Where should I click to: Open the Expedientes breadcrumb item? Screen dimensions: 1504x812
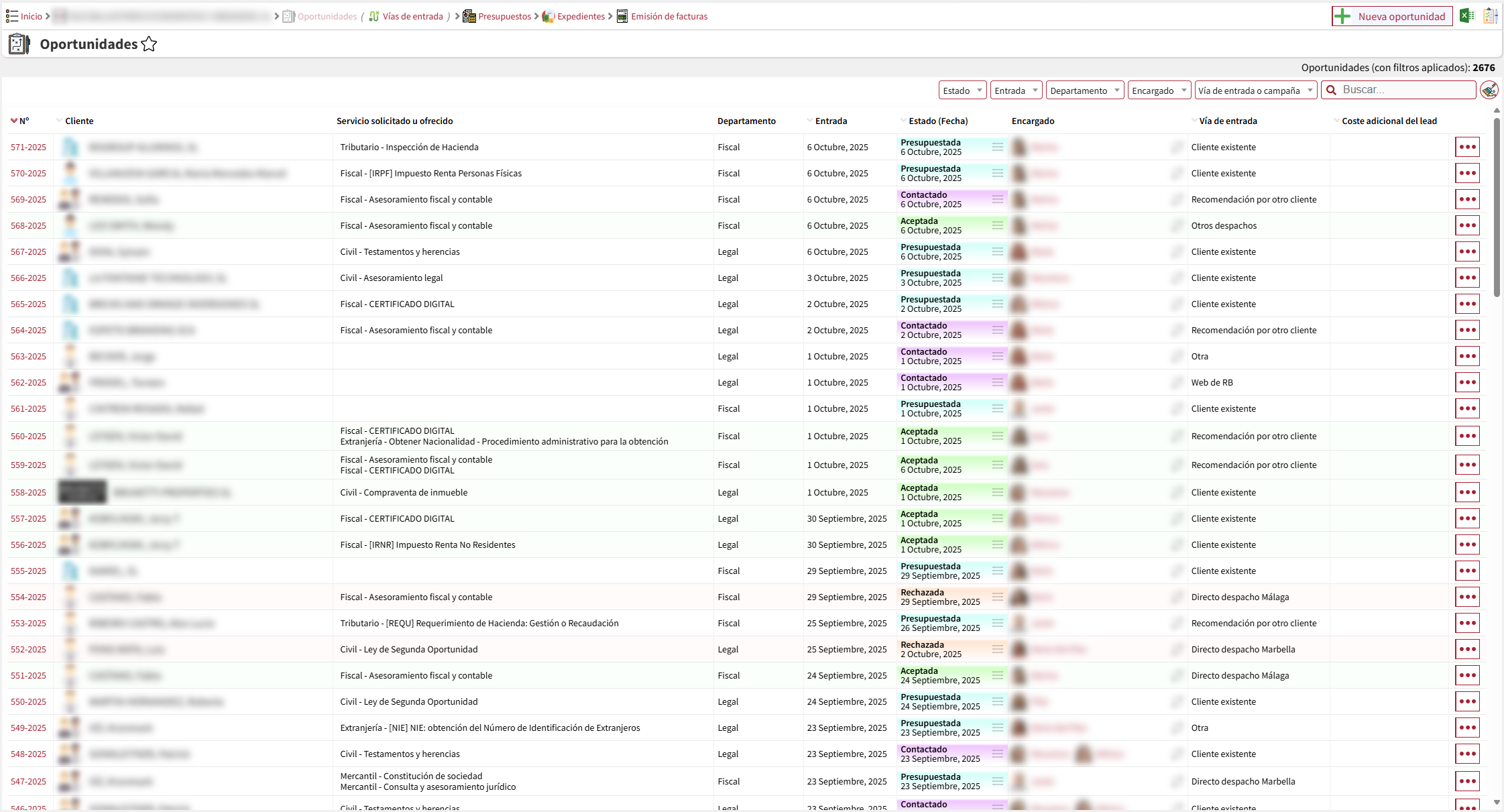pos(581,16)
